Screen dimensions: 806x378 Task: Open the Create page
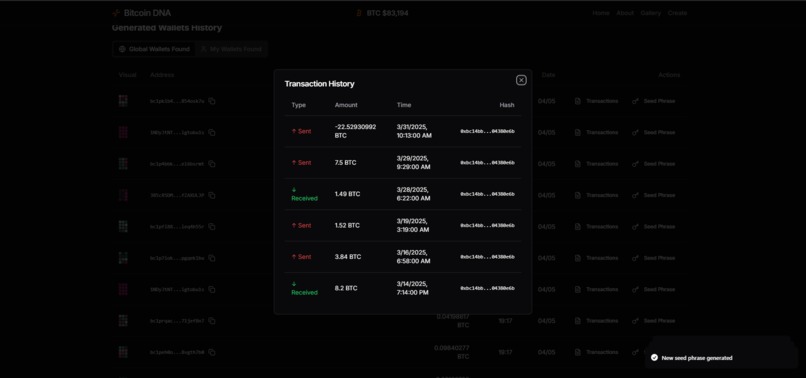(x=677, y=13)
